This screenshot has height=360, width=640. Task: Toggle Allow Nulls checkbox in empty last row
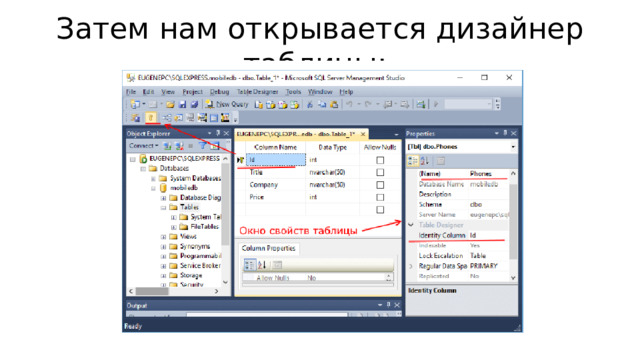point(380,210)
